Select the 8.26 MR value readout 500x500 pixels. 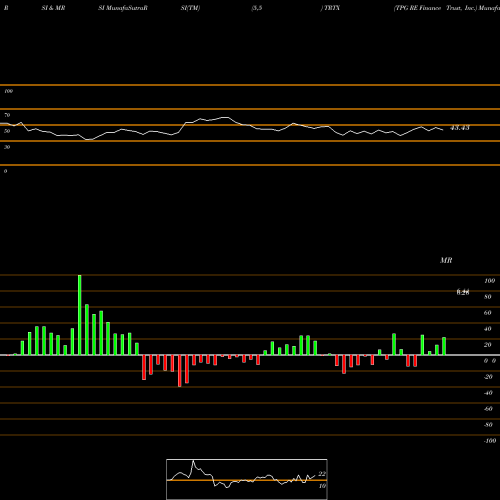(463, 292)
